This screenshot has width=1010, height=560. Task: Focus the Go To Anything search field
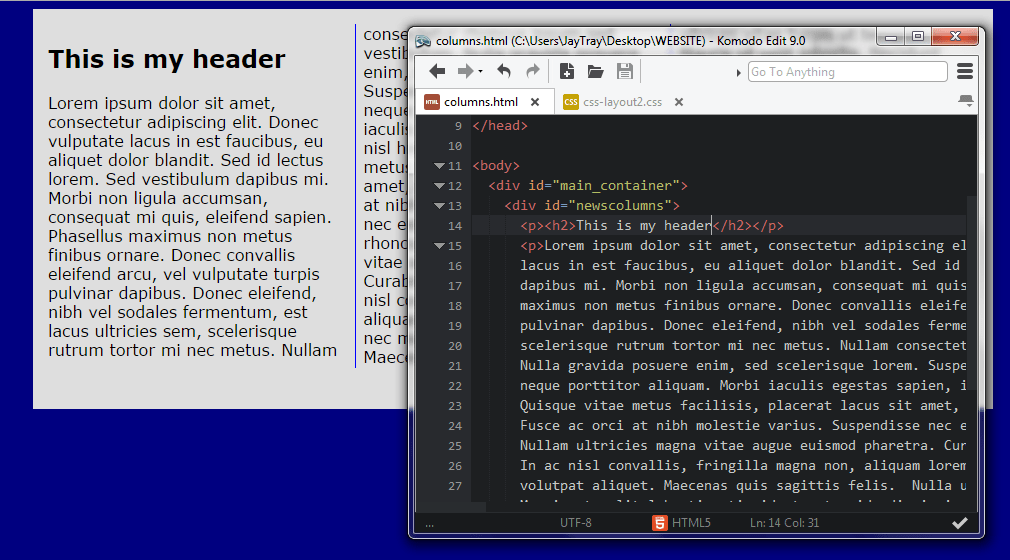click(x=848, y=72)
